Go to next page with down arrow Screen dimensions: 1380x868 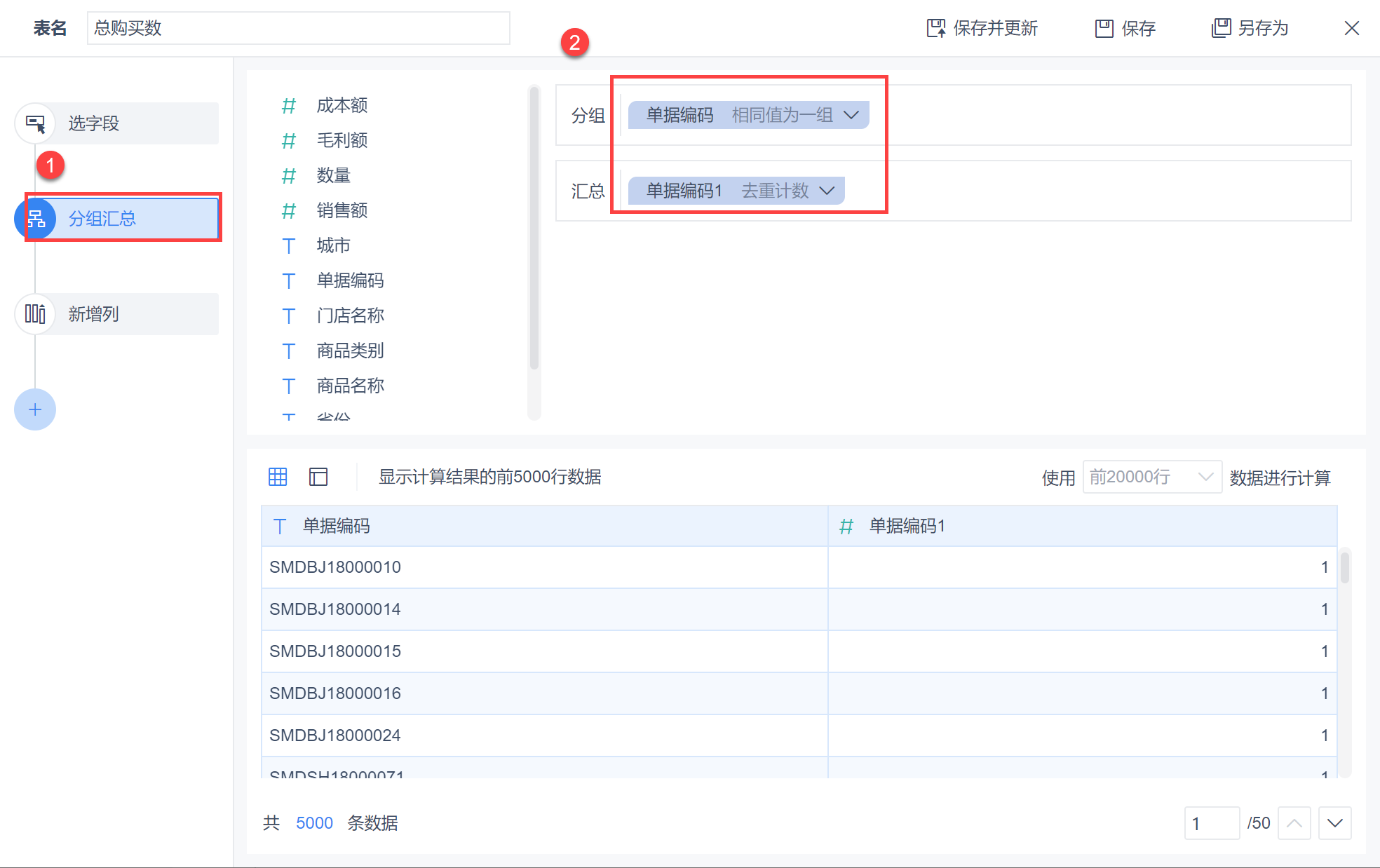tap(1334, 823)
